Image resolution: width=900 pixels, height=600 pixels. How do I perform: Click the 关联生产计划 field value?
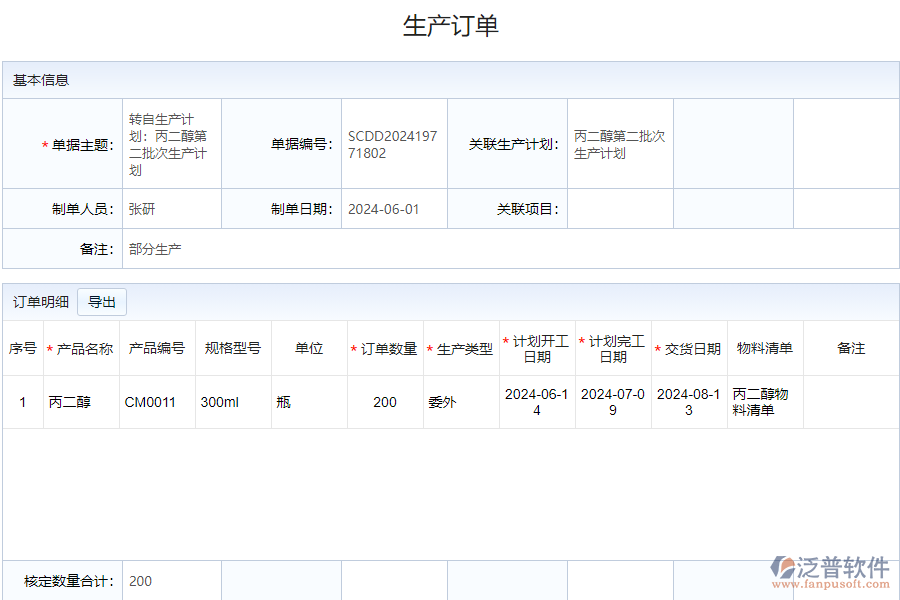[x=619, y=145]
